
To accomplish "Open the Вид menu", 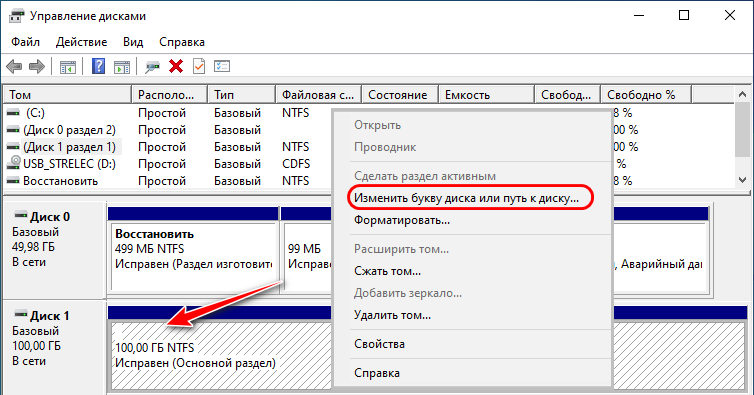I will pos(133,42).
